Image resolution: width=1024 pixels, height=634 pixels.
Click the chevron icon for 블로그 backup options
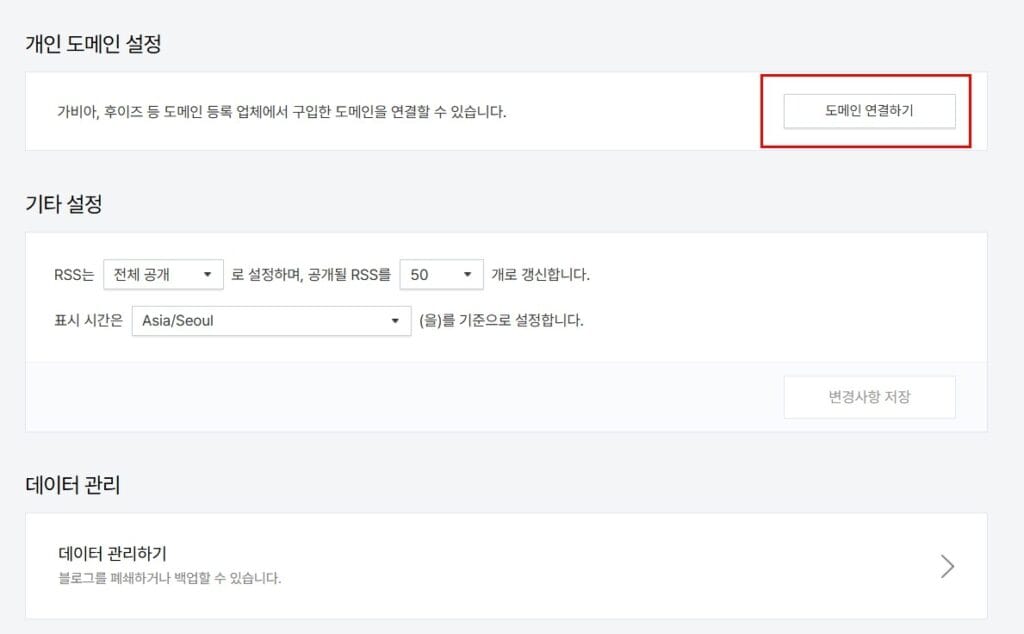pyautogui.click(x=947, y=566)
